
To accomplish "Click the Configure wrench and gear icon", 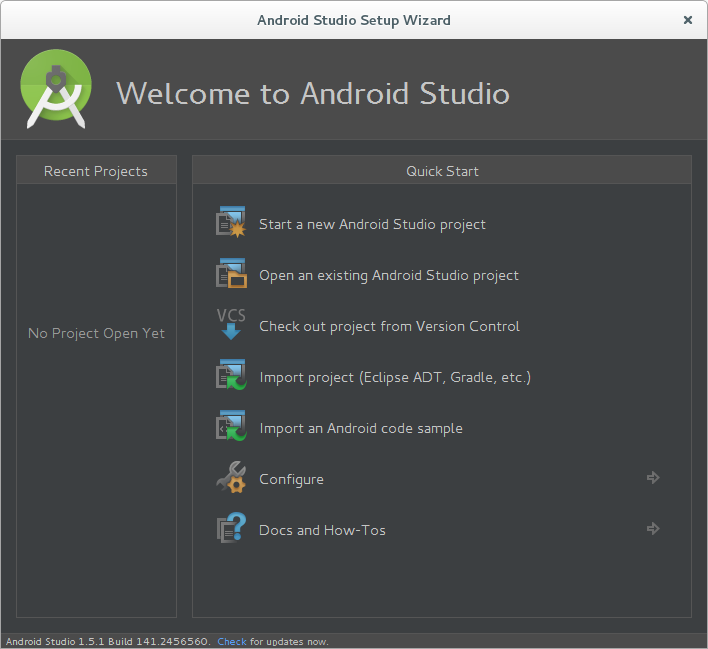I will click(231, 477).
